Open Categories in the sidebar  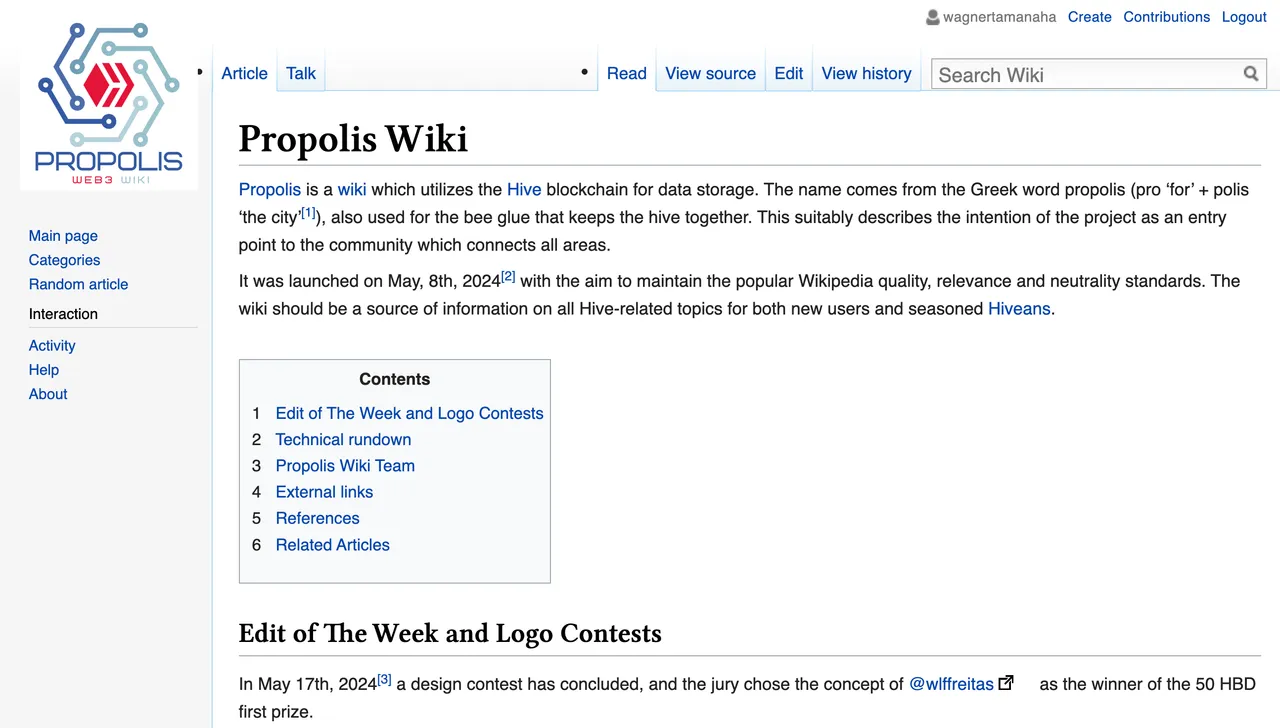pyautogui.click(x=65, y=260)
